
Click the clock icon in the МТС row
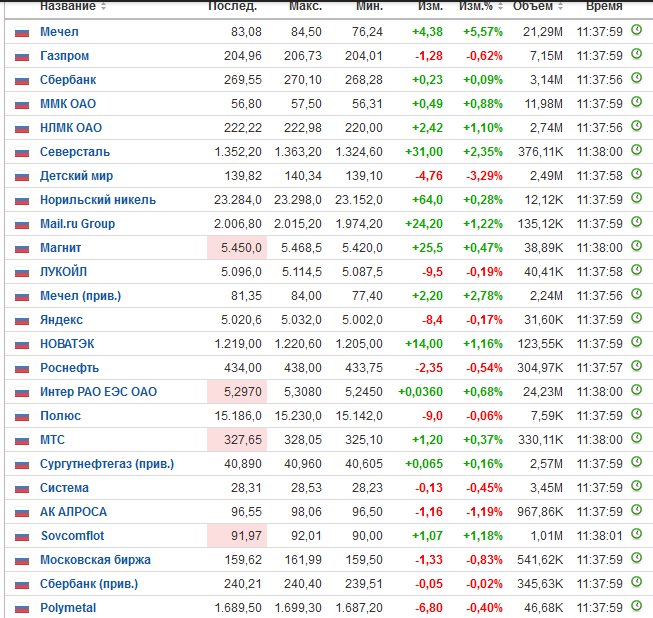click(636, 438)
